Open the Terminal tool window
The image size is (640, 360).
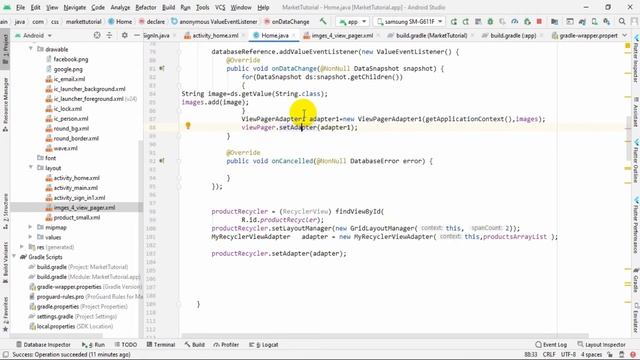[161, 345]
